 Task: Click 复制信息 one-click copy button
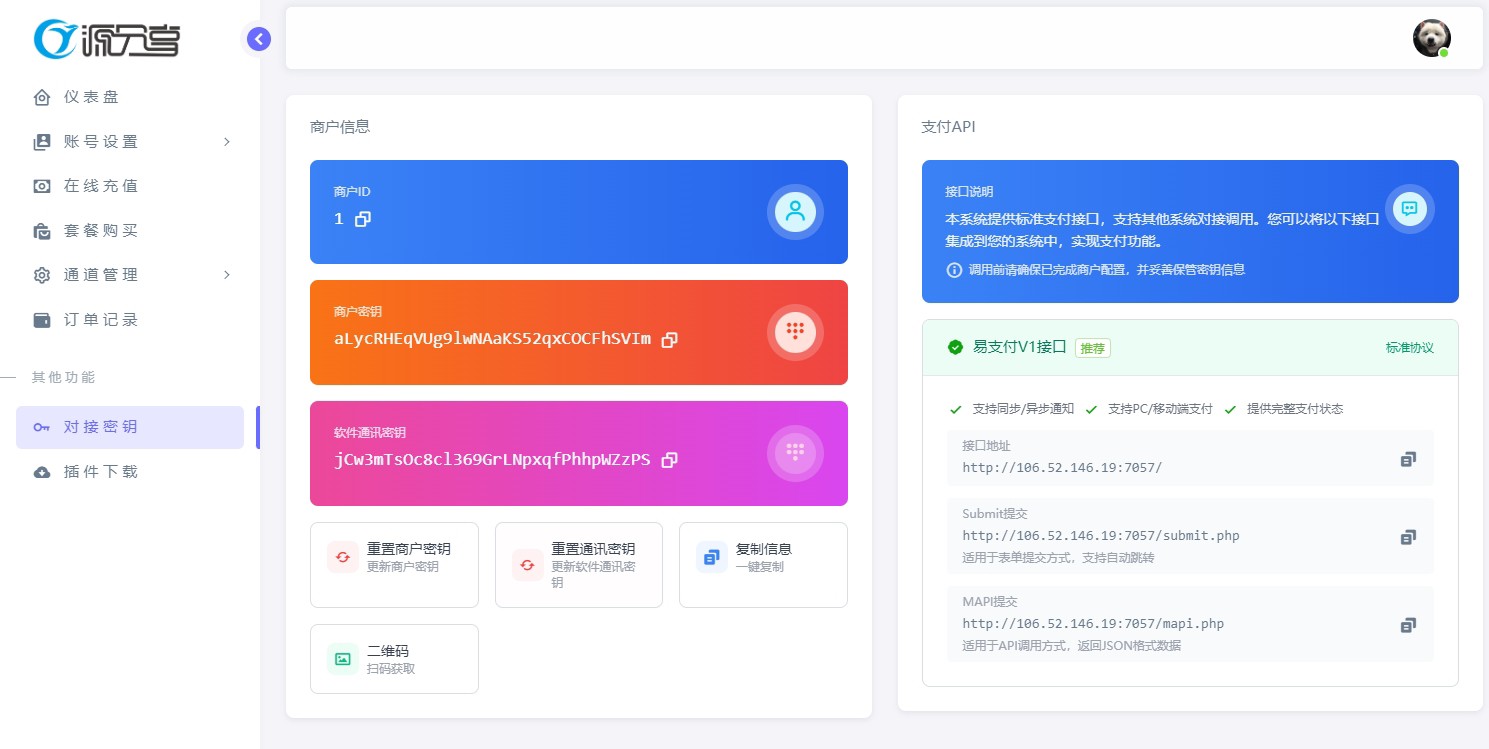[x=762, y=564]
